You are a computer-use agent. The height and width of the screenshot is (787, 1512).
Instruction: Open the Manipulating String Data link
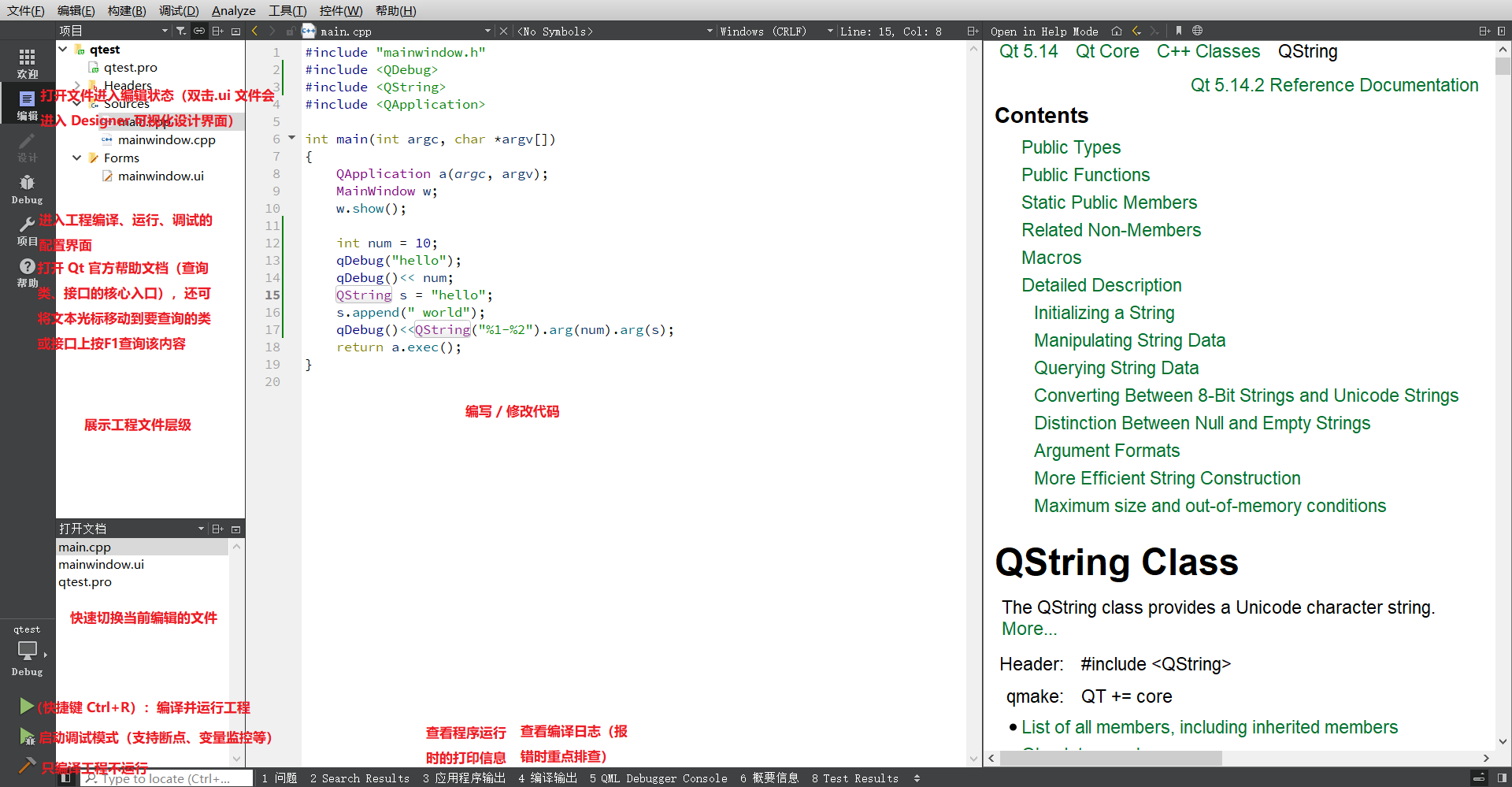[x=1129, y=340]
